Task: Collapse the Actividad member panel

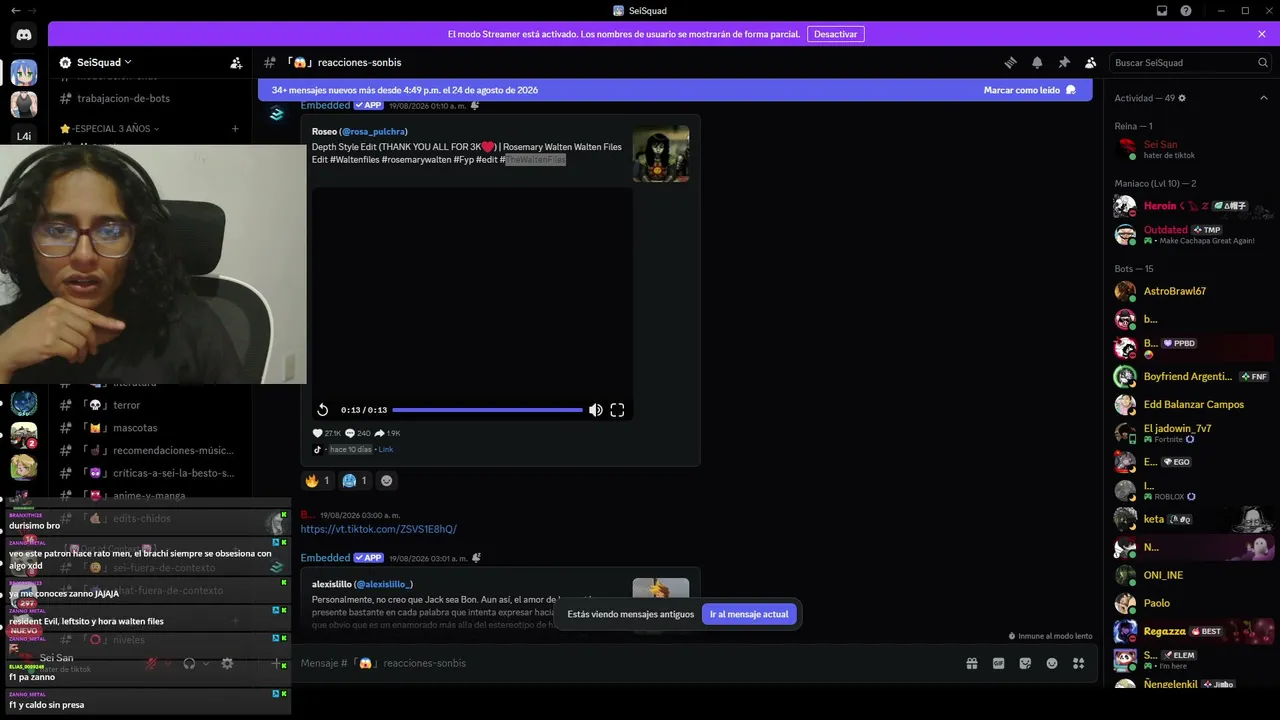Action: (1263, 98)
